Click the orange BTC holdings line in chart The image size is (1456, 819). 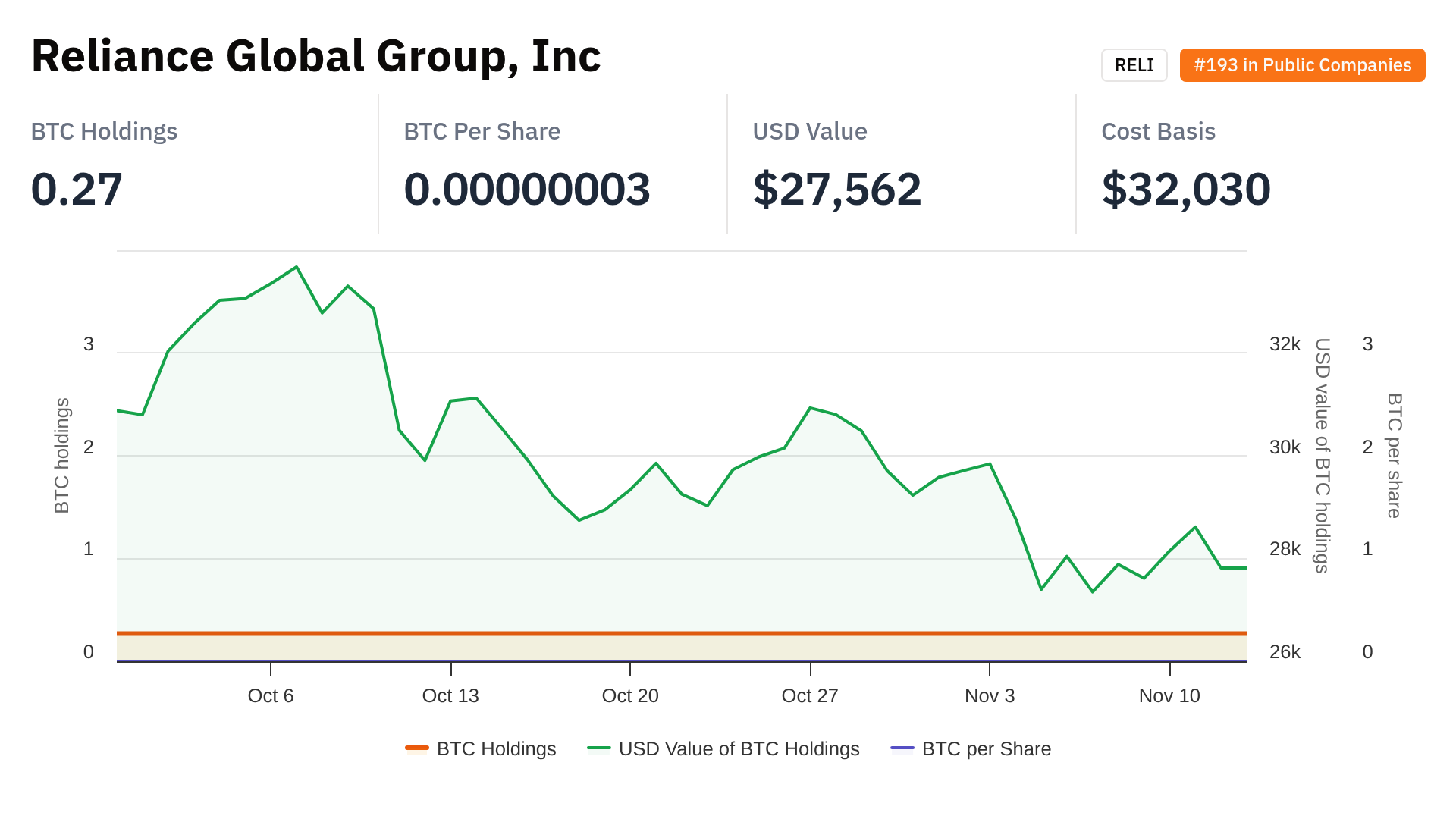[682, 632]
